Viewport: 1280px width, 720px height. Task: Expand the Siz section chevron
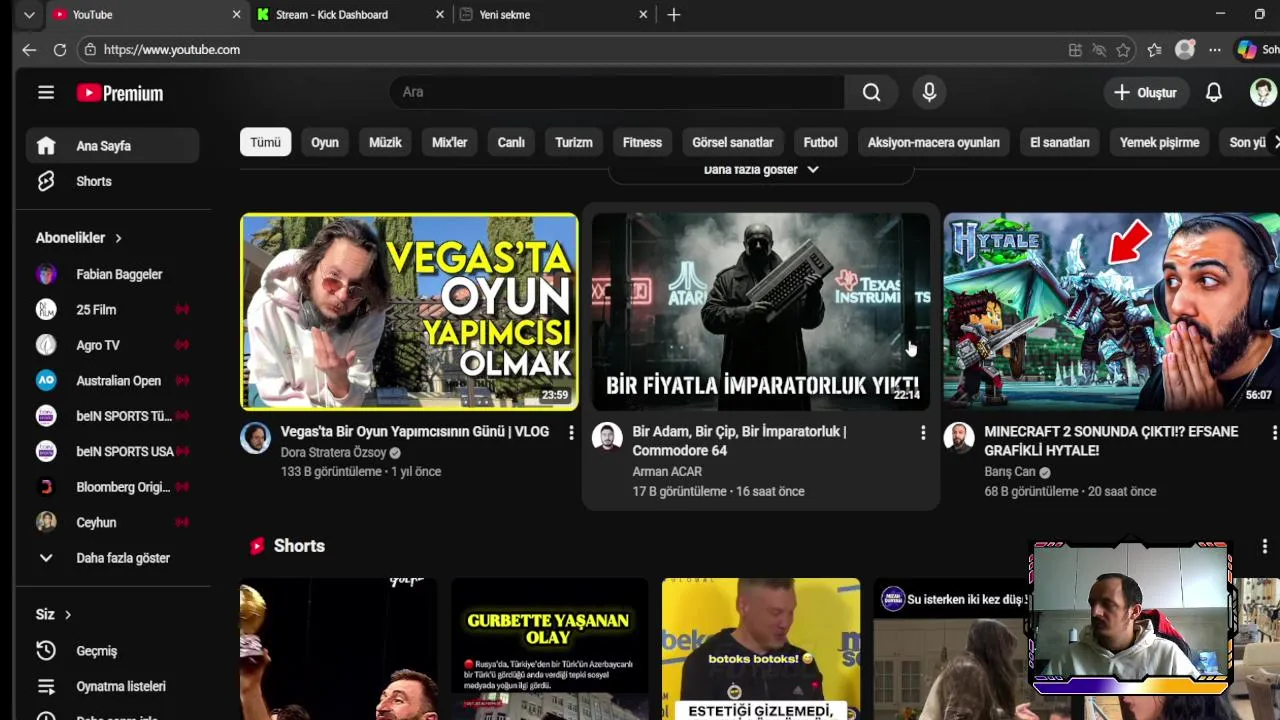68,615
